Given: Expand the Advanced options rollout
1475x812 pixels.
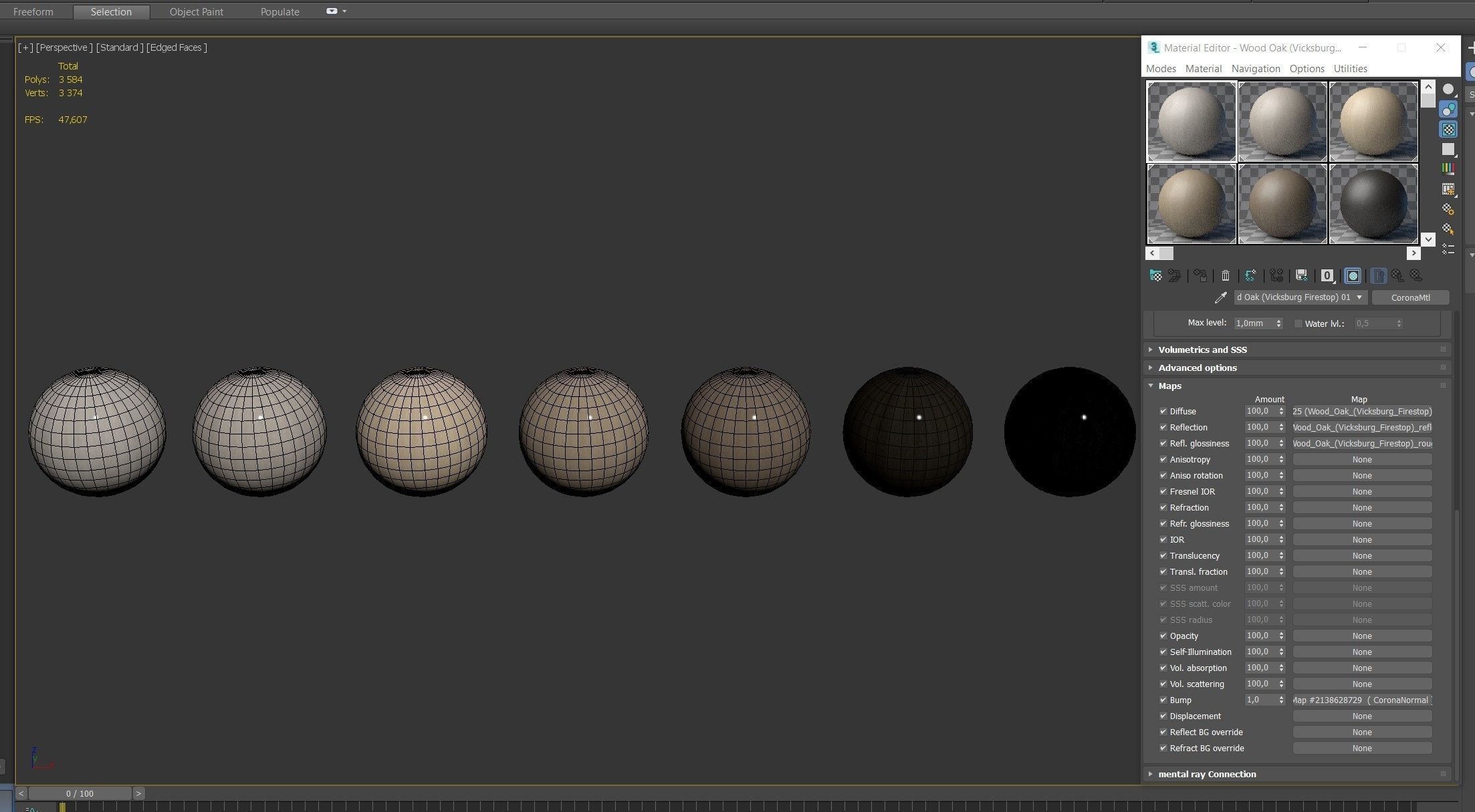Looking at the screenshot, I should tap(1197, 368).
